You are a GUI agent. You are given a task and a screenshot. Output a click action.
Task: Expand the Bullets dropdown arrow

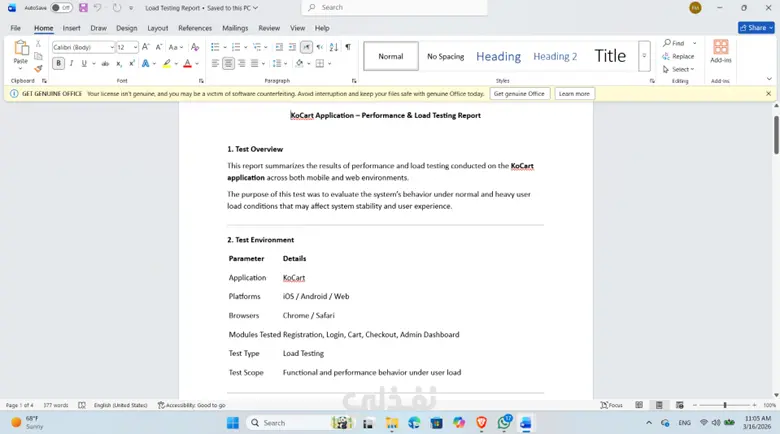tap(225, 47)
